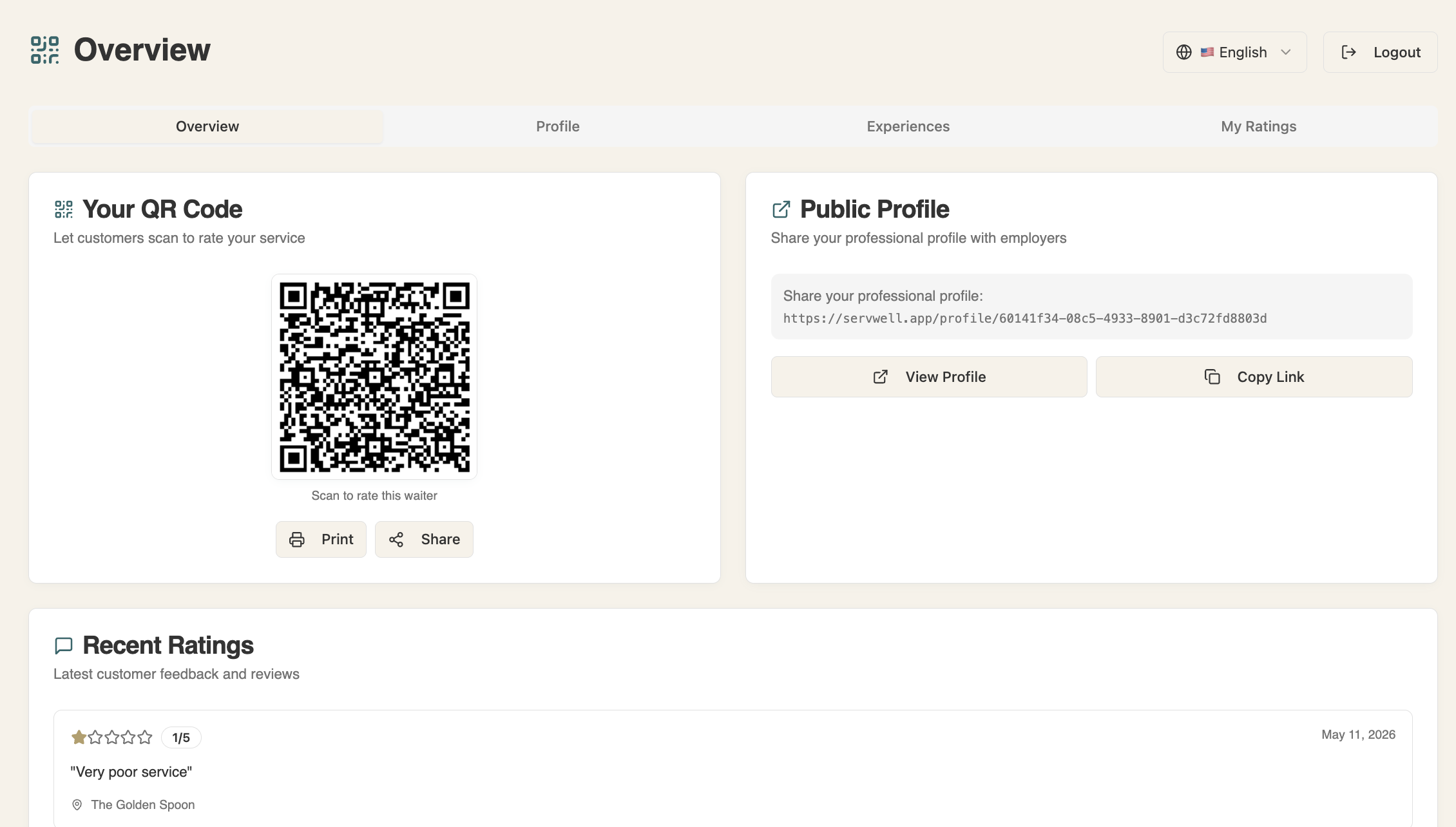Click the "Very poor service" review text
The image size is (1456, 827).
[x=131, y=772]
